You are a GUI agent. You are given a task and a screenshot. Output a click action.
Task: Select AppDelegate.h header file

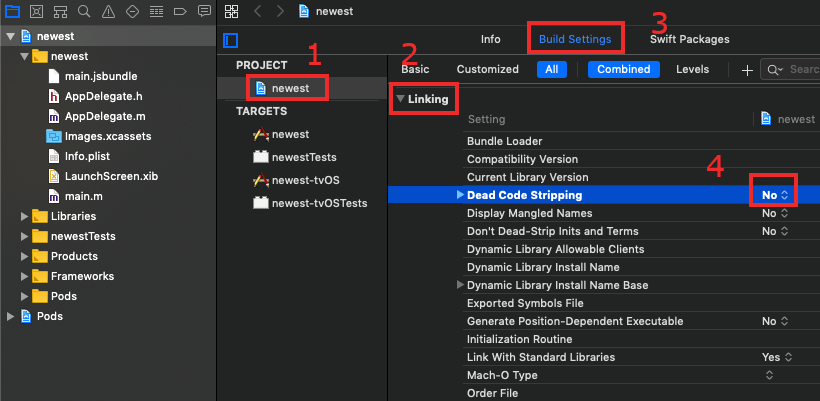pyautogui.click(x=104, y=96)
